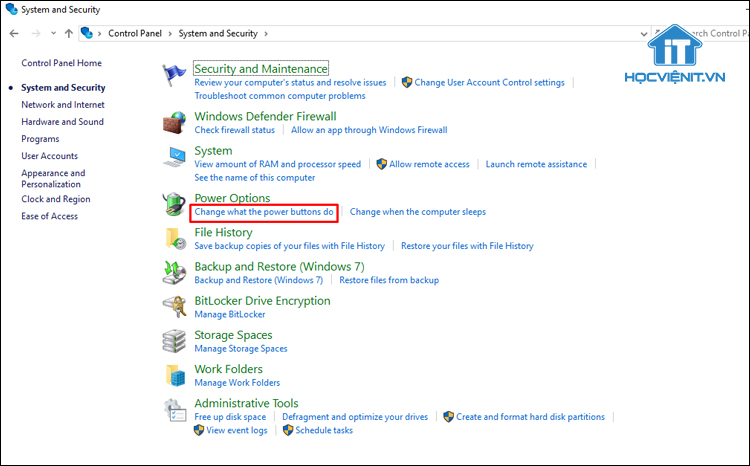Screen dimensions: 750x466
Task: Click Manage Work Folders
Action: [237, 383]
